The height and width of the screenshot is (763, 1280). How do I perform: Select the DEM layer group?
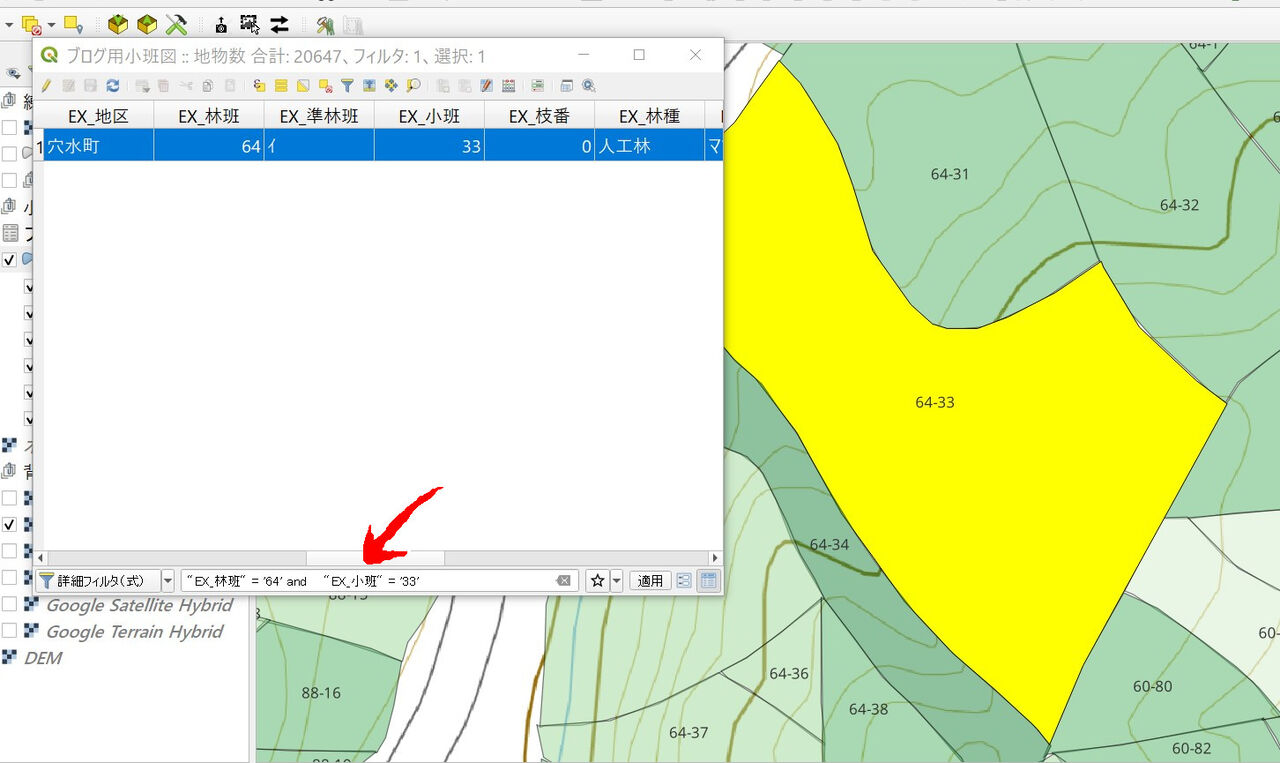[42, 658]
